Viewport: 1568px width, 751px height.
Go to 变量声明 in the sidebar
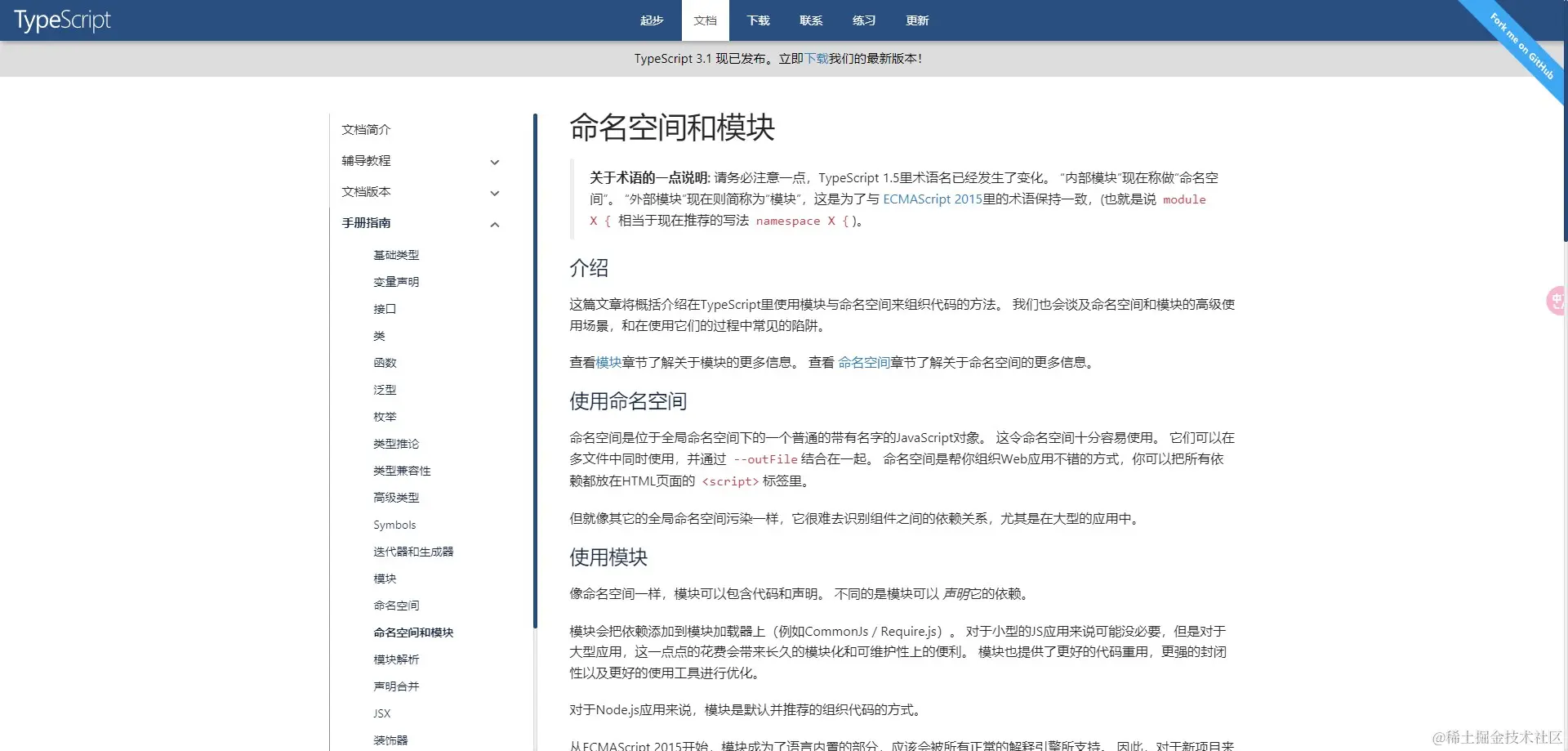396,282
